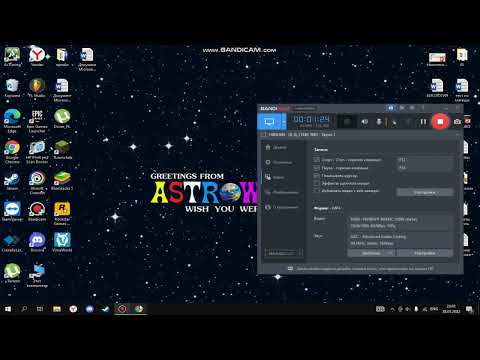Click the highlighted blue icon in Bandicam title bar

pyautogui.click(x=391, y=108)
